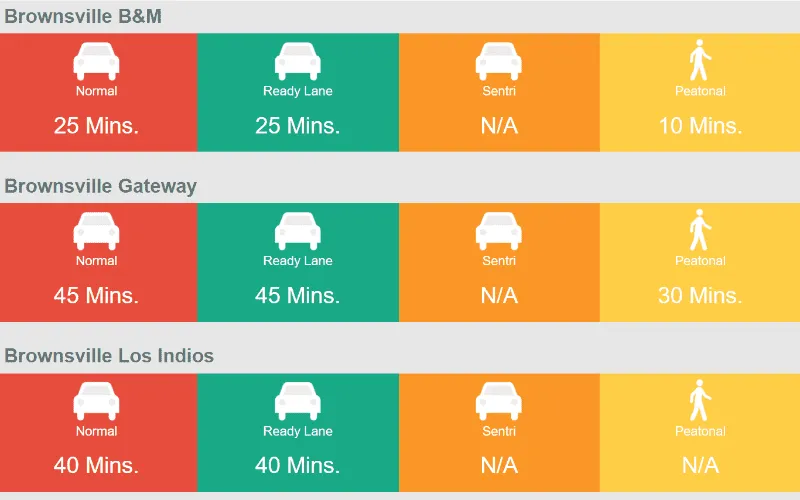
Task: Select the Brownsville Gateway heading
Action: (100, 186)
